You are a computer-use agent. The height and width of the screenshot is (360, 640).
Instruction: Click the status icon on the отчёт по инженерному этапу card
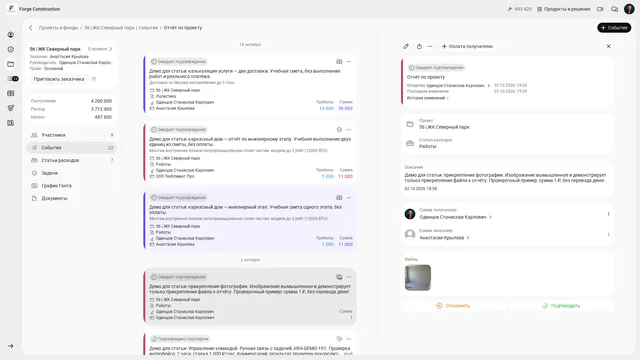tap(339, 130)
